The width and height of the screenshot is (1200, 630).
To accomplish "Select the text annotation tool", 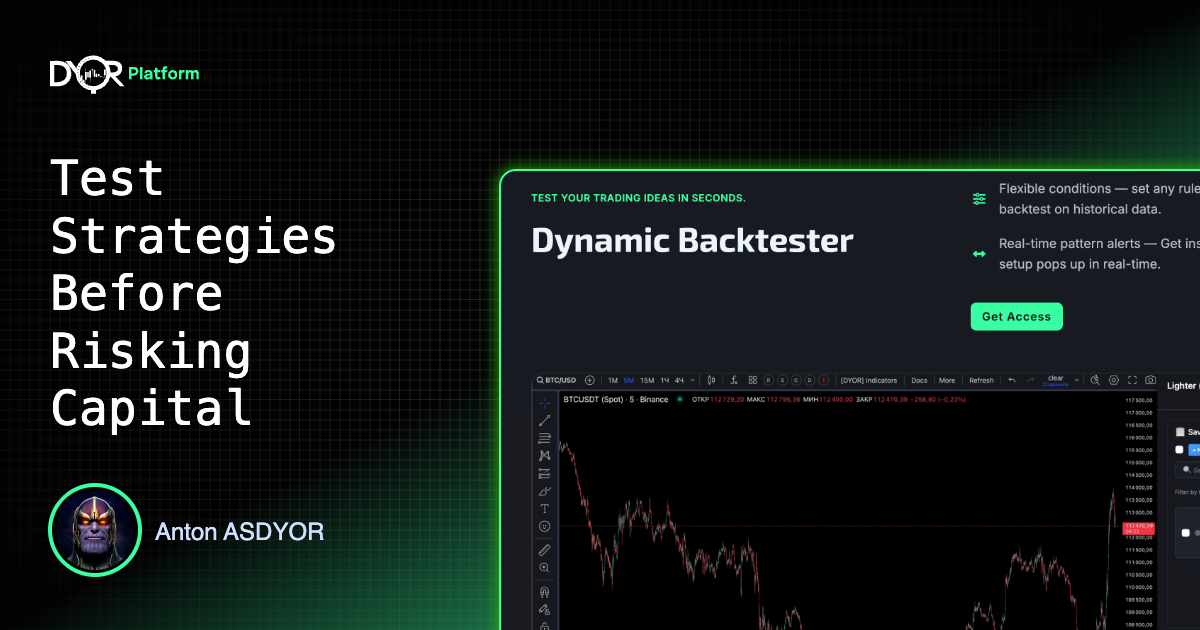I will click(x=545, y=508).
